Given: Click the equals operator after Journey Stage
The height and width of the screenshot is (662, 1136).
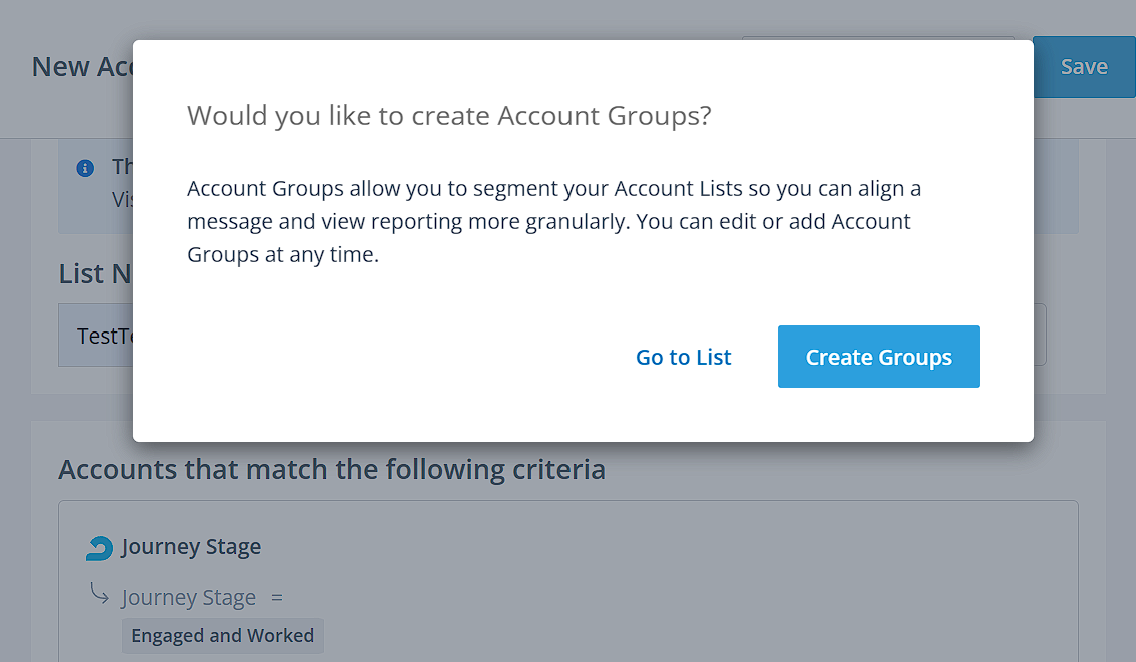Looking at the screenshot, I should pyautogui.click(x=277, y=598).
